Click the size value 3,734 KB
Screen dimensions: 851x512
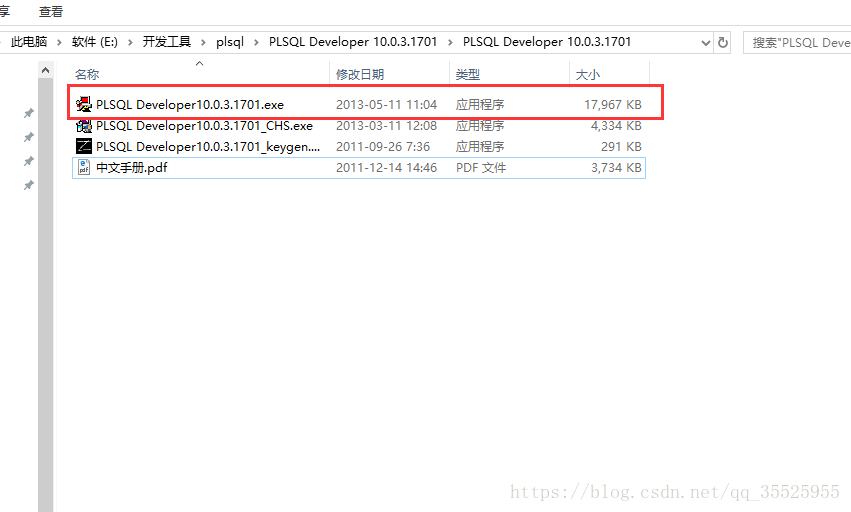[x=616, y=168]
